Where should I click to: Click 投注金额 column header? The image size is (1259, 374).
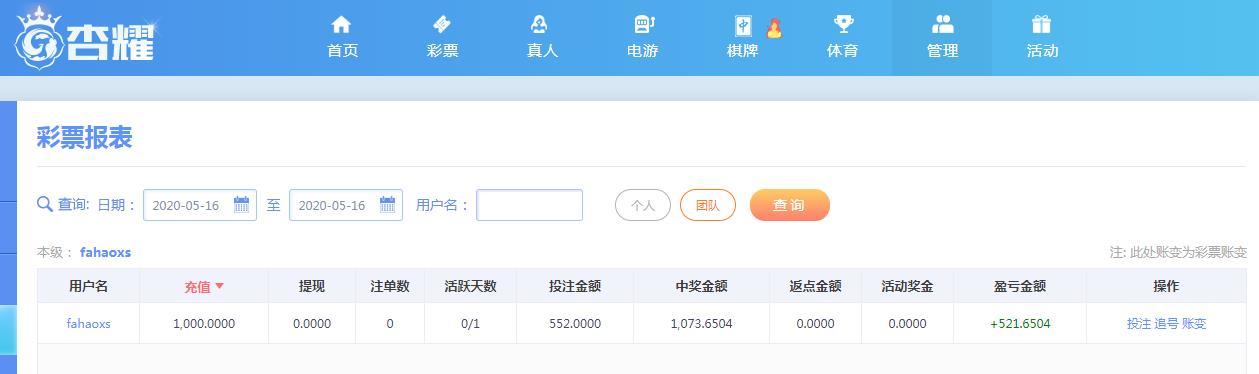pos(575,286)
